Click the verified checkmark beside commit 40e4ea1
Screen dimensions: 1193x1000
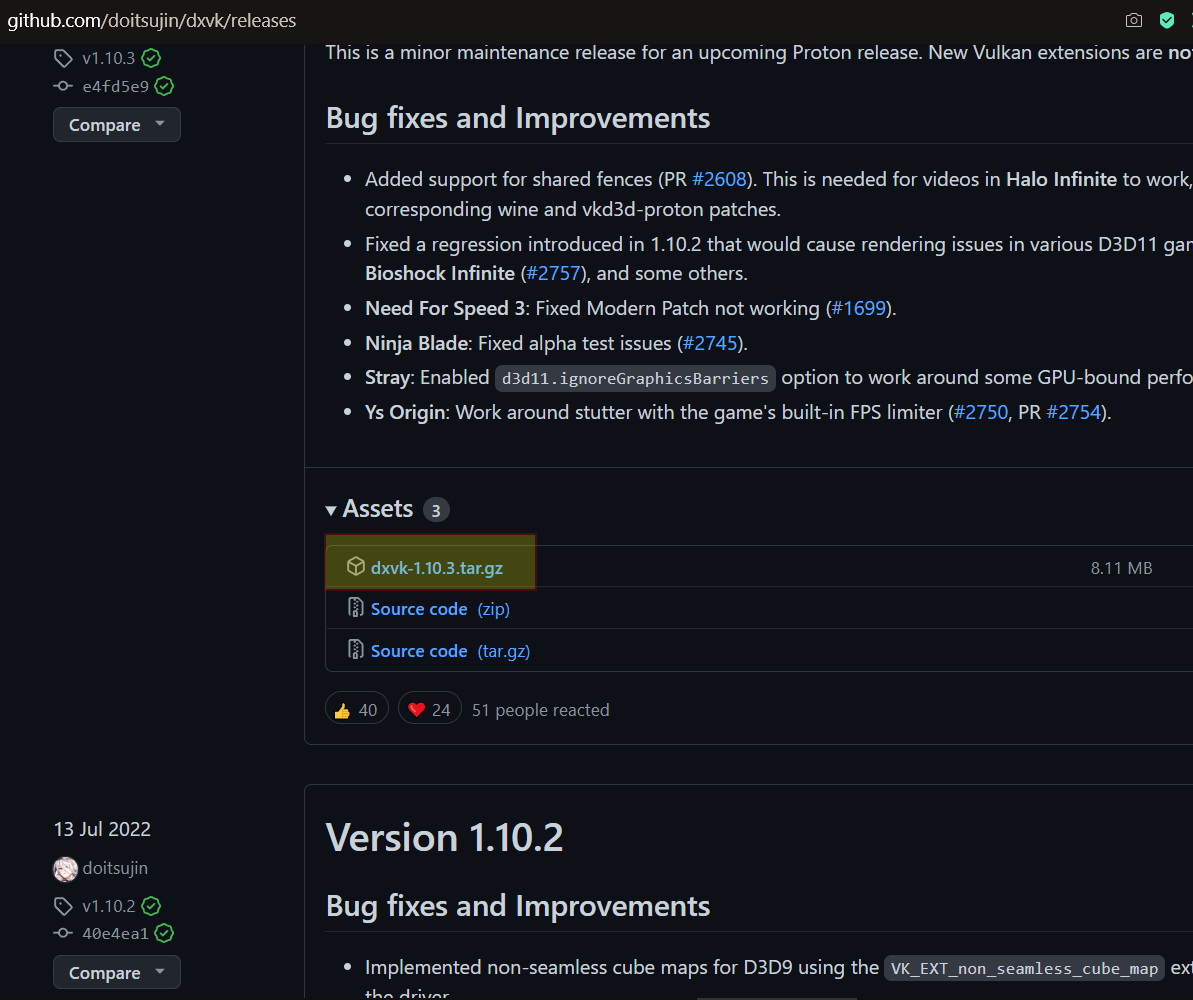pyautogui.click(x=165, y=934)
